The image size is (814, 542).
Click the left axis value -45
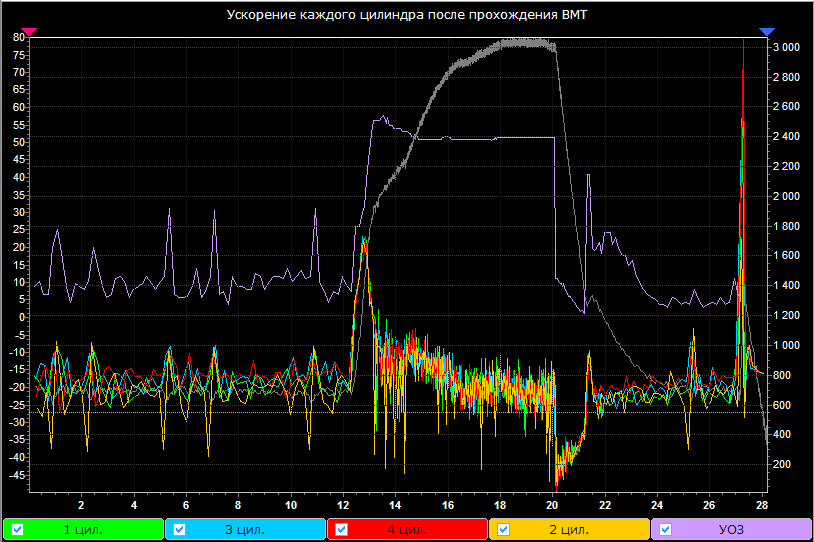pyautogui.click(x=17, y=475)
